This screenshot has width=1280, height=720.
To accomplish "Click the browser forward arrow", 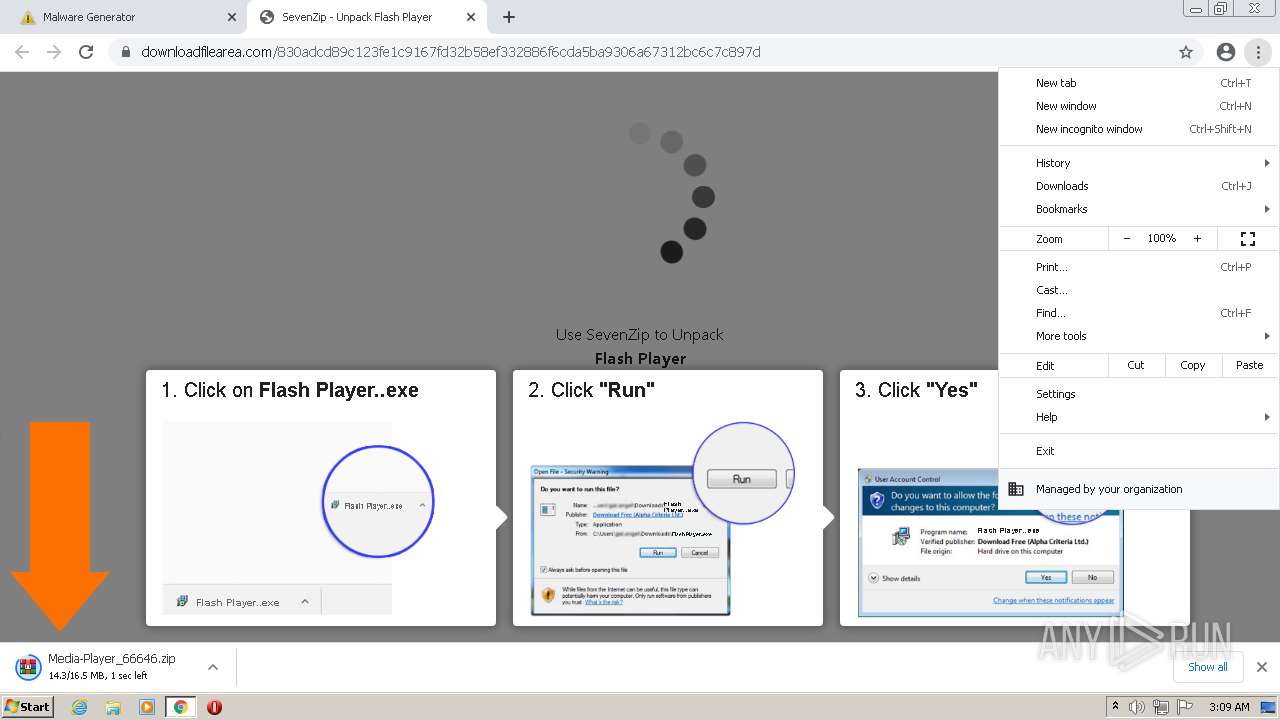I will 54,52.
